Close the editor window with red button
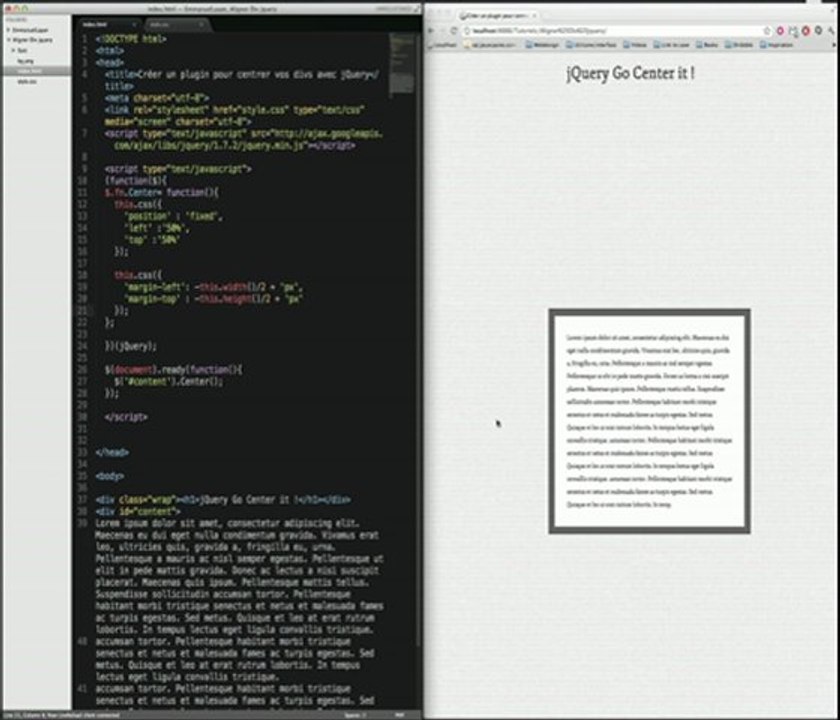The height and width of the screenshot is (720, 840). [x=7, y=9]
